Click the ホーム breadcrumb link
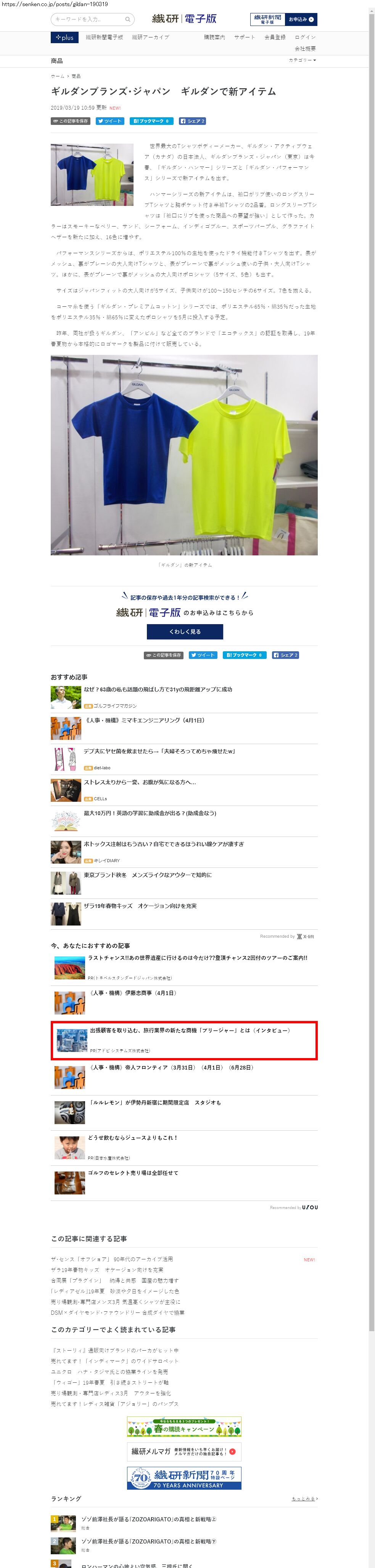Viewport: 375px width, 1568px height. pyautogui.click(x=57, y=76)
